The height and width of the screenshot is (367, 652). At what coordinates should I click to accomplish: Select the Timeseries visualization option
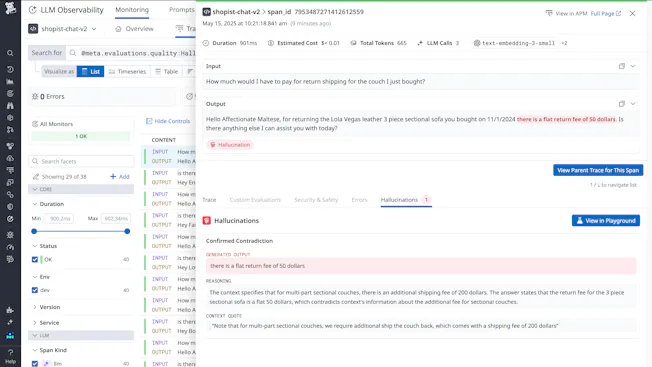point(127,71)
